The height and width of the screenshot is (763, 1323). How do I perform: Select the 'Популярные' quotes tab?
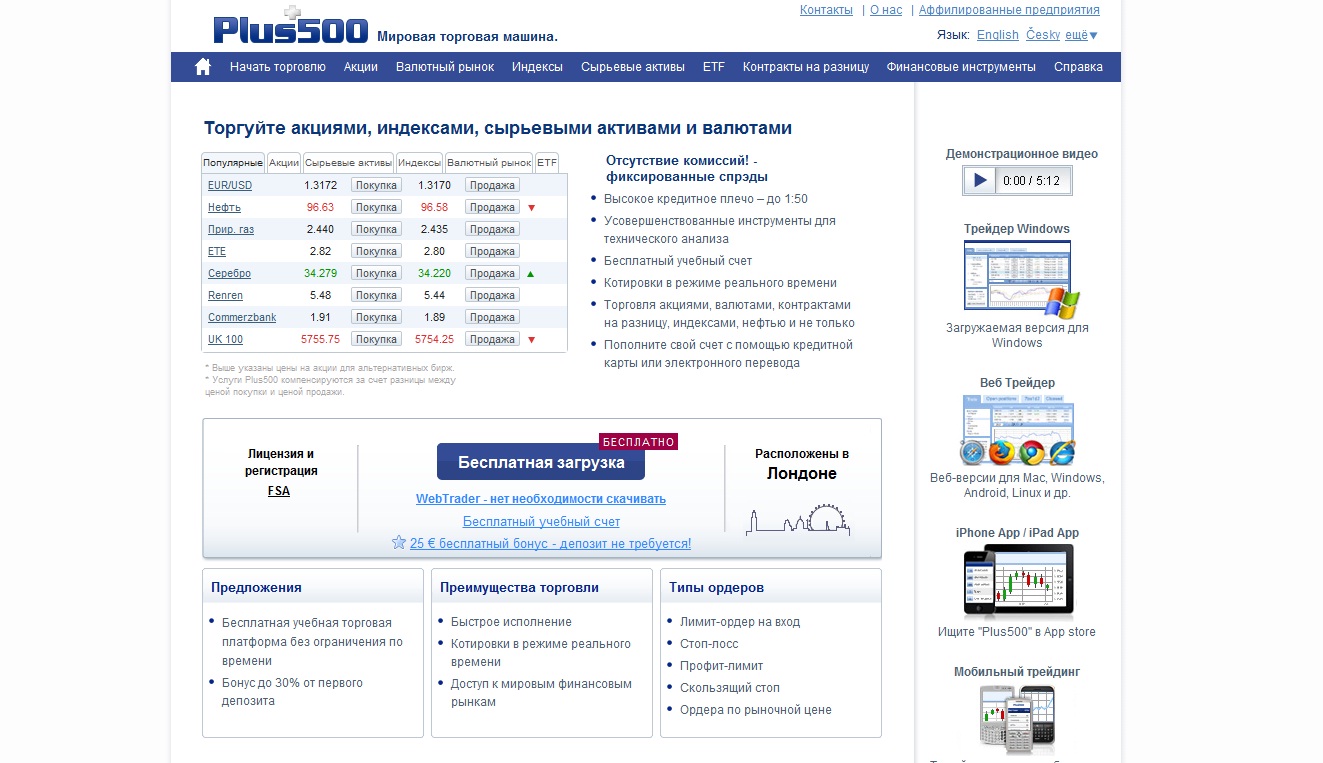(x=233, y=163)
